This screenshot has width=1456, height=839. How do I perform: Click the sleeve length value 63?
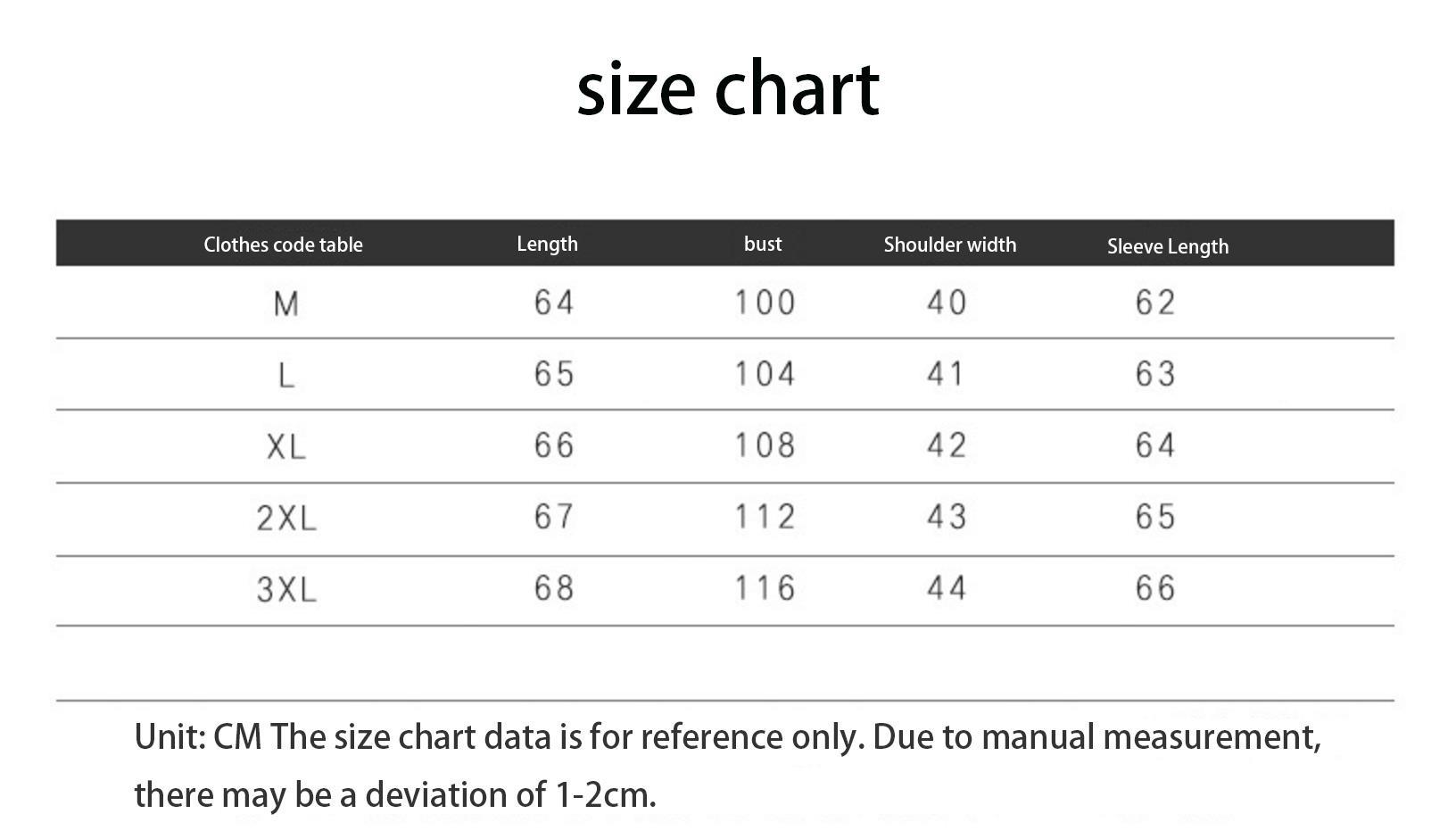point(1155,374)
